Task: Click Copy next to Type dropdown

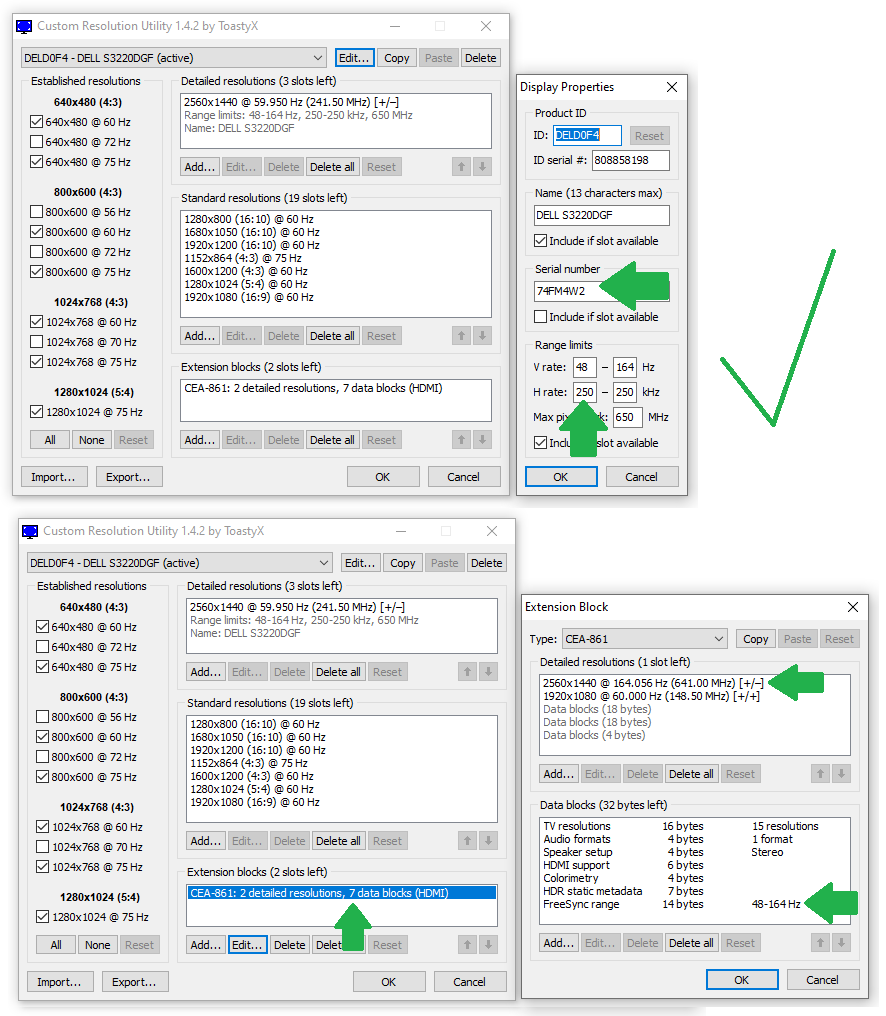Action: (x=756, y=639)
